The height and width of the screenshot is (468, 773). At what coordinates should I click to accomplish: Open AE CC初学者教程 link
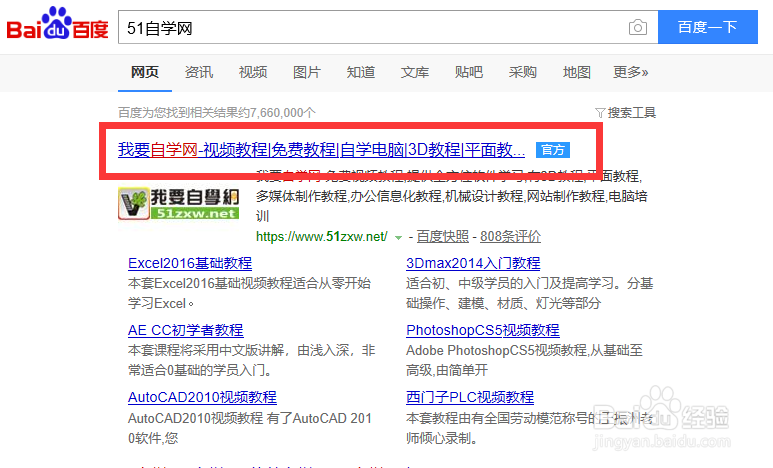pyautogui.click(x=185, y=330)
